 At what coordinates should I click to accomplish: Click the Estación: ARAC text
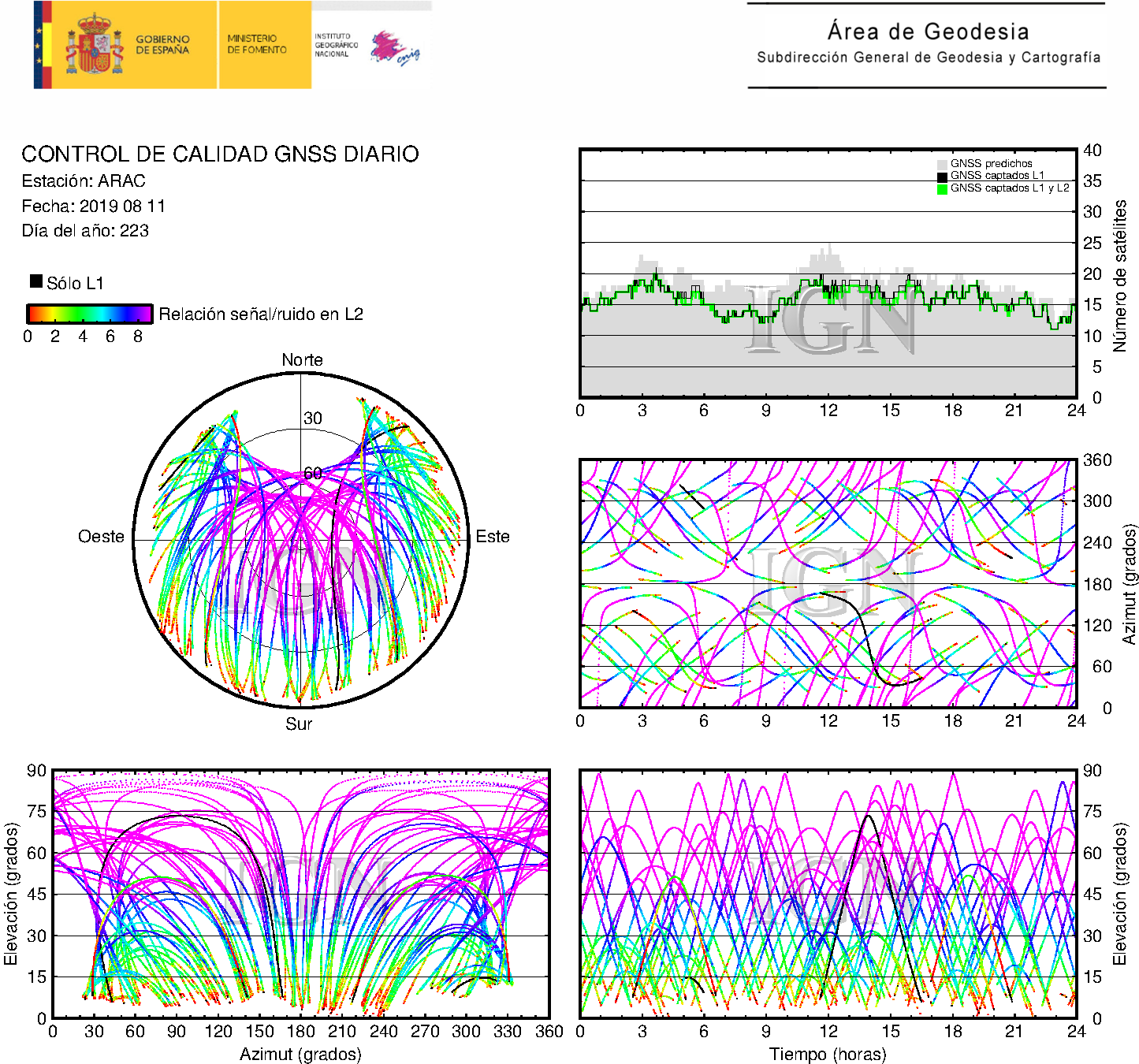click(84, 181)
